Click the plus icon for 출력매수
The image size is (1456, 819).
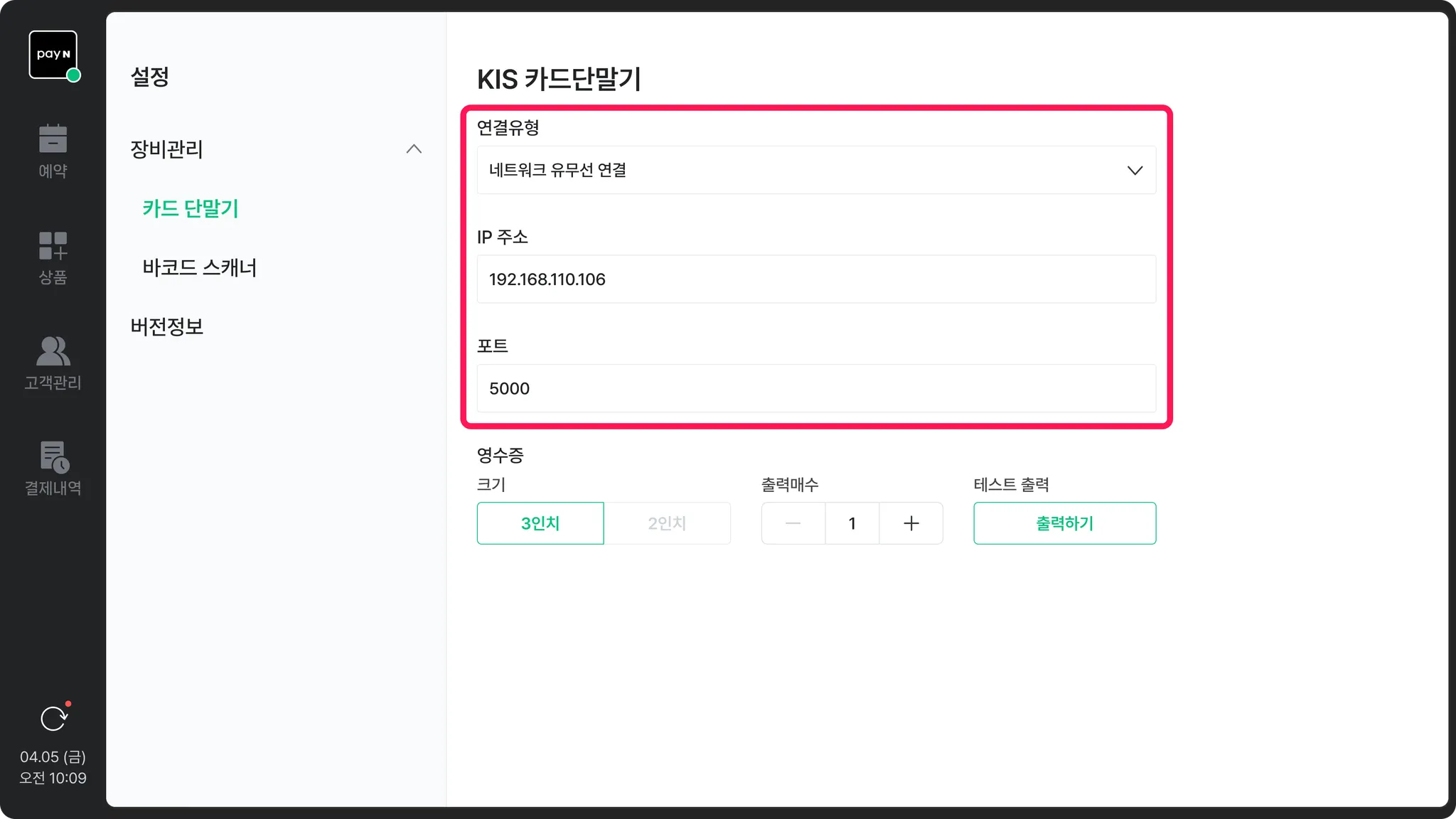[911, 524]
